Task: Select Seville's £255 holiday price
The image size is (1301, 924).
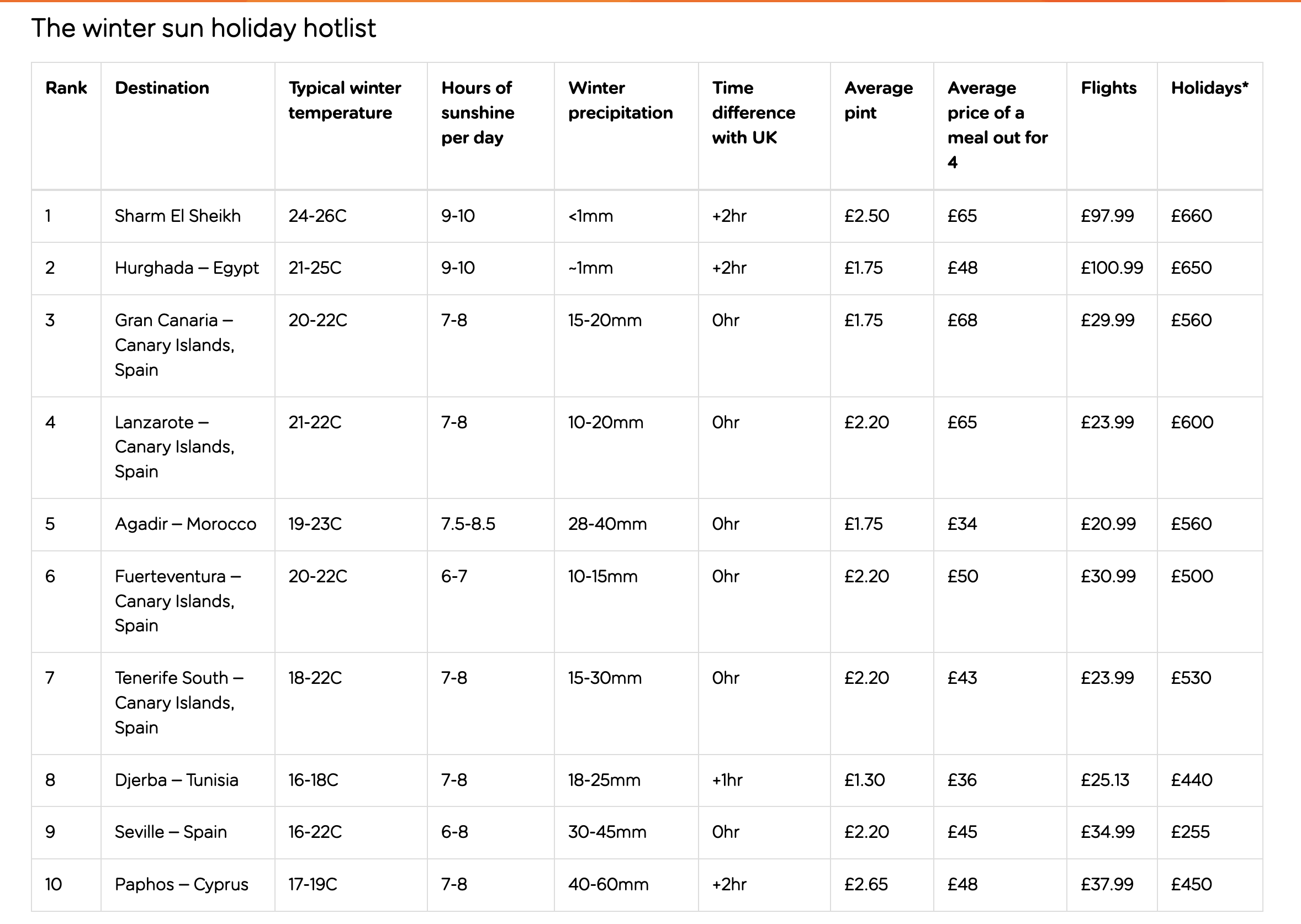Action: pyautogui.click(x=1190, y=832)
